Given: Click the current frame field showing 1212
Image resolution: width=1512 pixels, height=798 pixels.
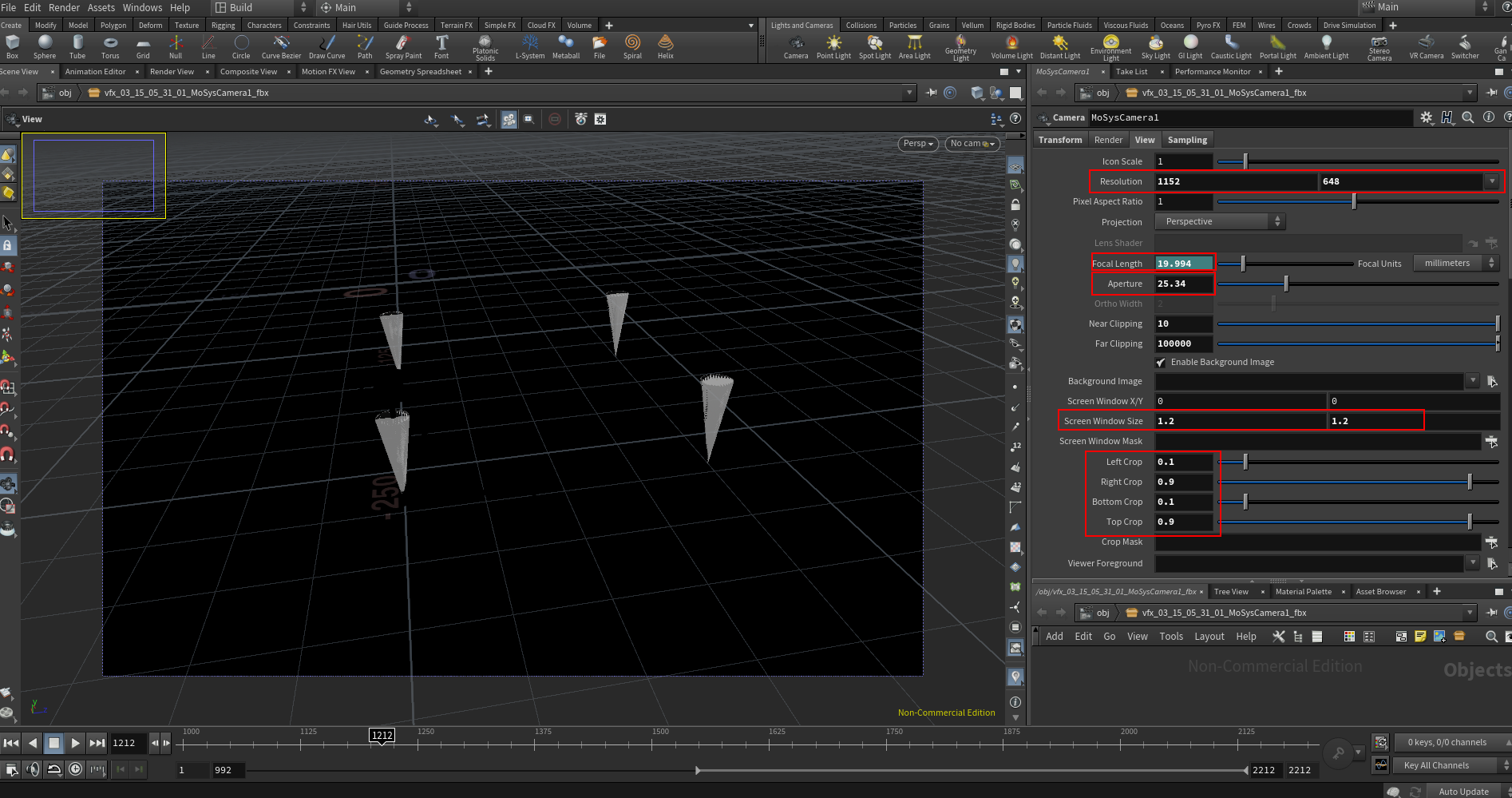Looking at the screenshot, I should click(x=127, y=742).
